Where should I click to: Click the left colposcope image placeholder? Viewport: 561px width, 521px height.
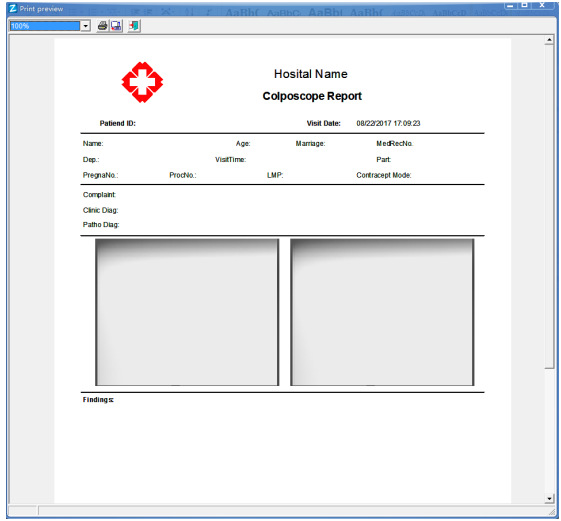tap(187, 312)
